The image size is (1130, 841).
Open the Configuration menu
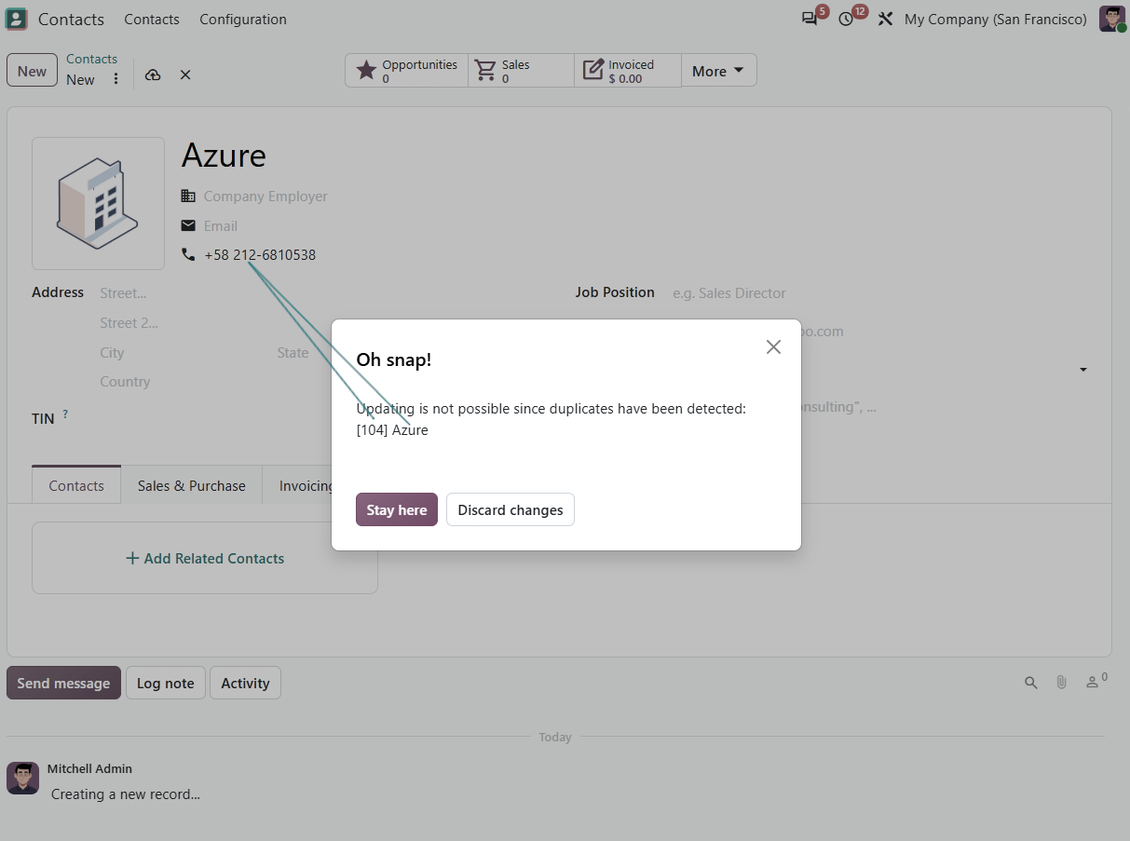[x=243, y=19]
